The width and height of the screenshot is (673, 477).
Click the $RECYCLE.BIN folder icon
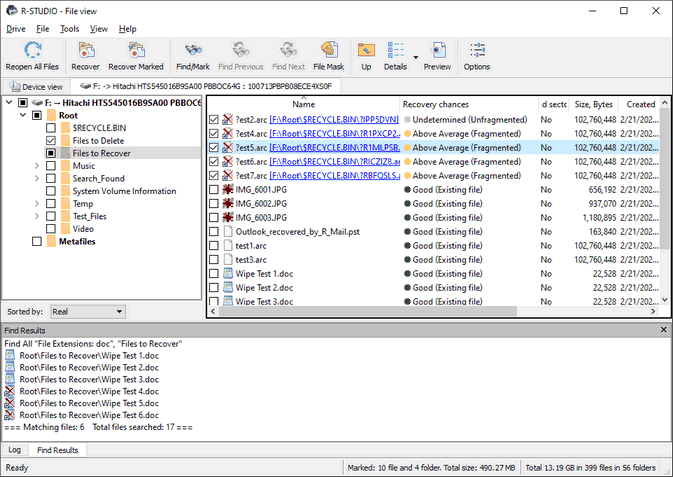pyautogui.click(x=65, y=128)
